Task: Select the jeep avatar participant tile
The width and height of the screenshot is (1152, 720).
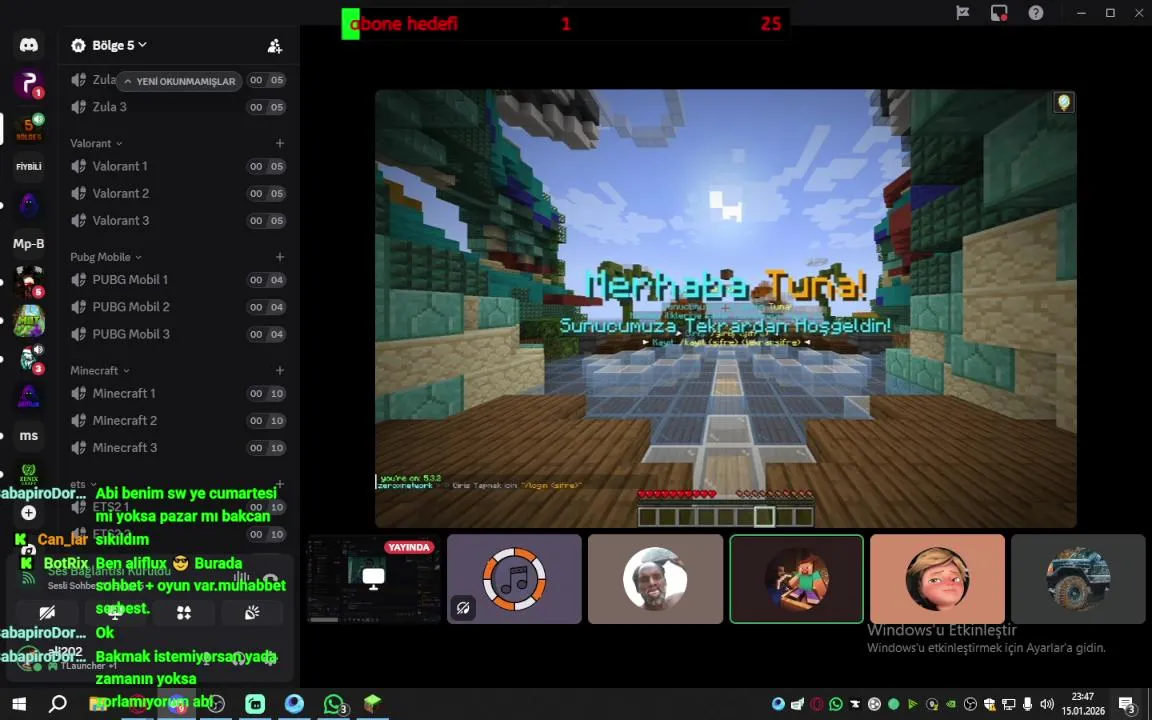Action: [1078, 579]
